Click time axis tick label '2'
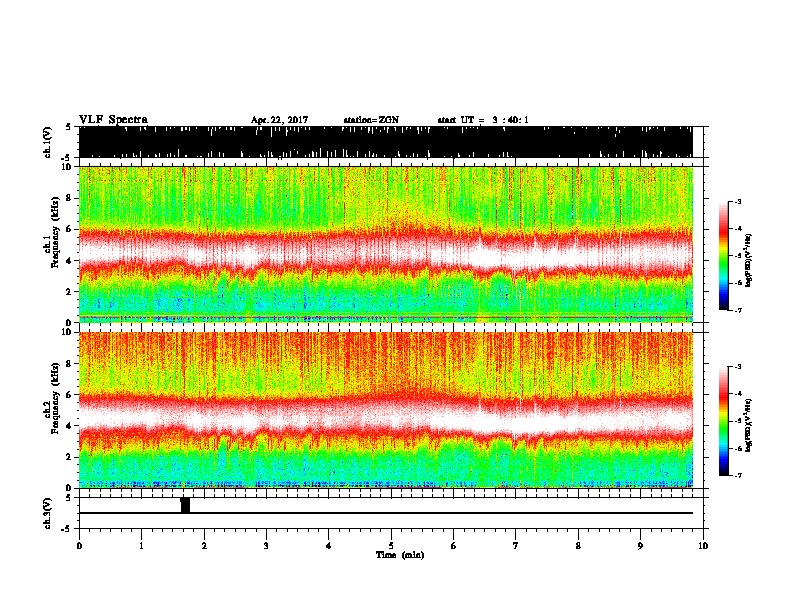Viewport: 792px width, 612px height. click(x=204, y=546)
